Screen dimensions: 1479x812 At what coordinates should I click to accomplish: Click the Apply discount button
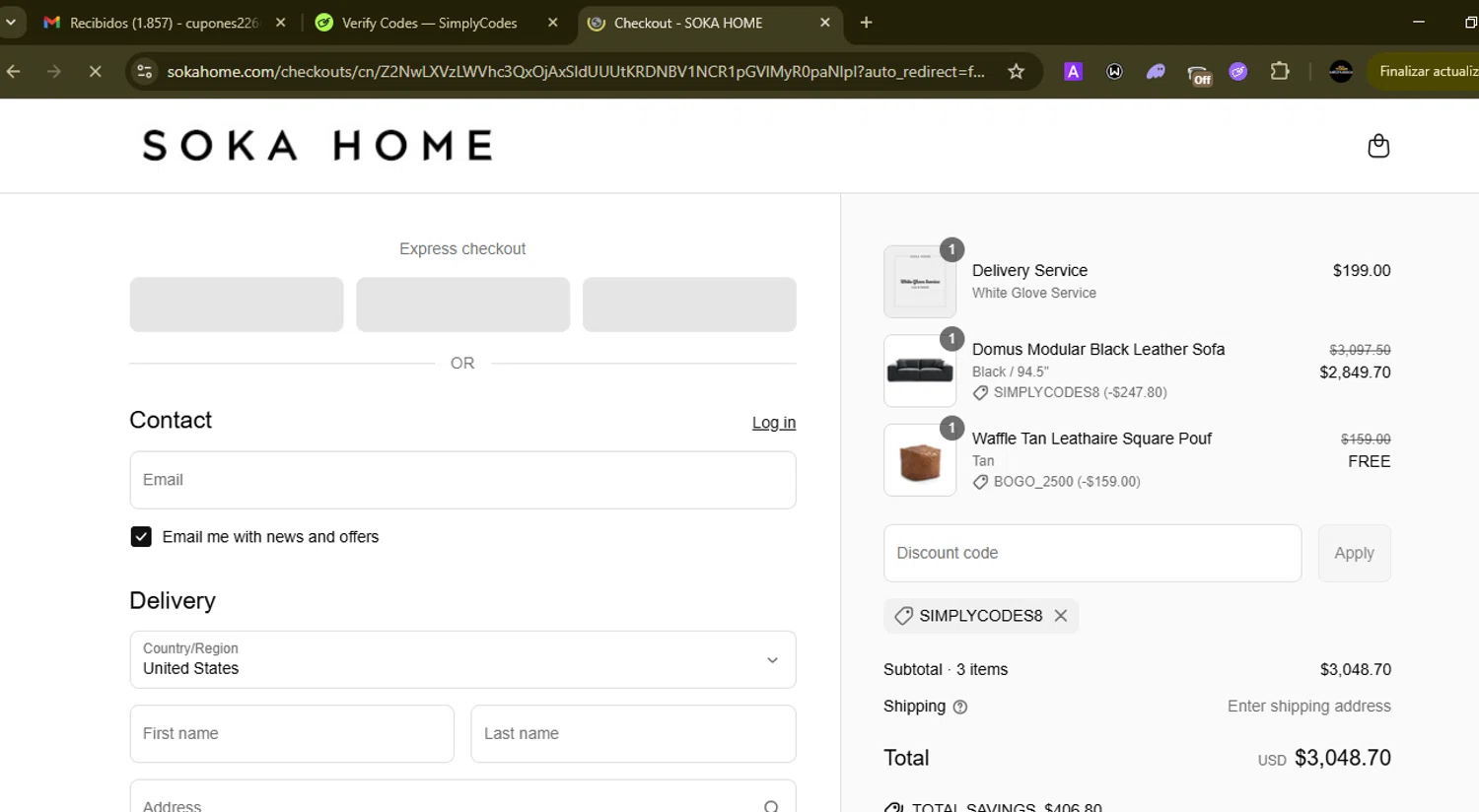(x=1354, y=553)
